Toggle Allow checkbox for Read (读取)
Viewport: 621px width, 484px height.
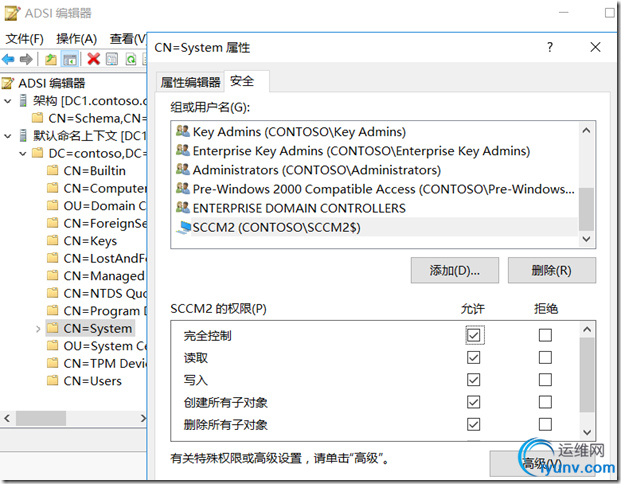[x=474, y=357]
